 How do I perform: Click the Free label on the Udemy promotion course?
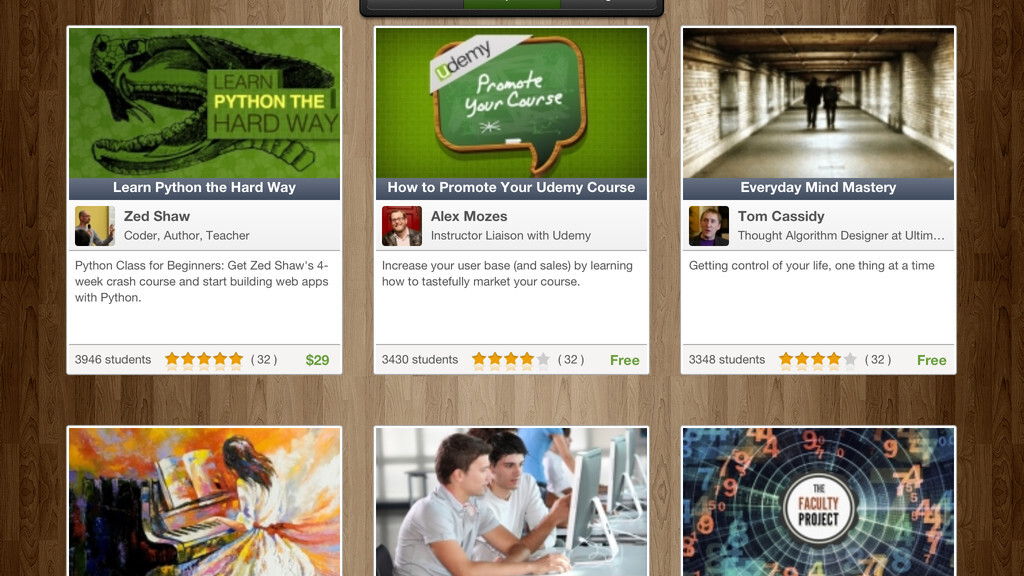point(624,360)
